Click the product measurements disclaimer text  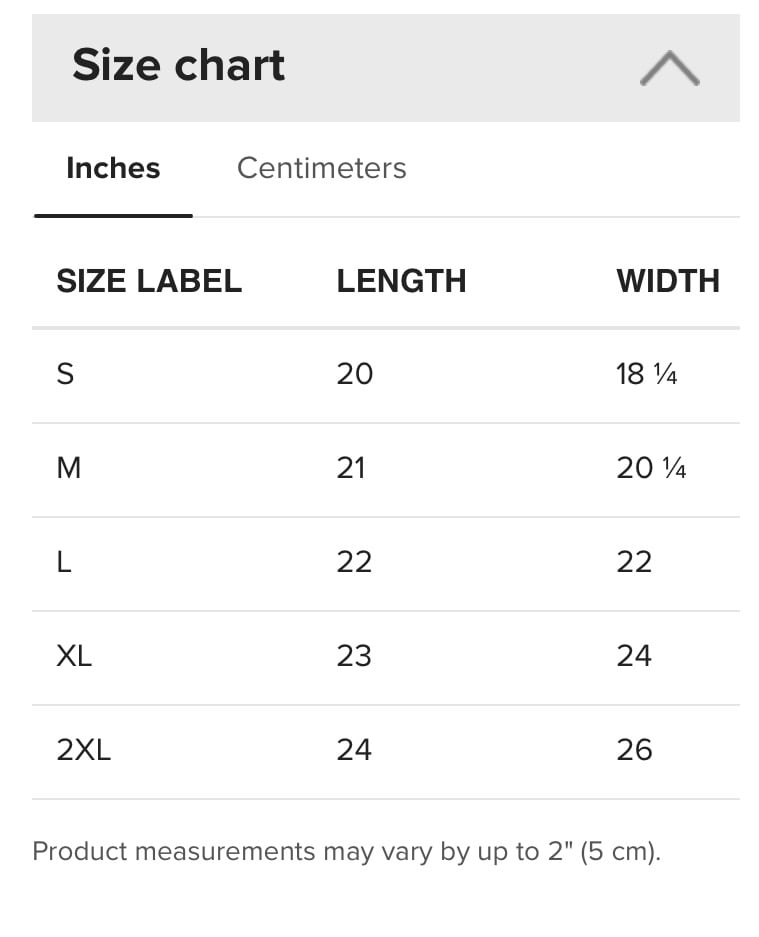(347, 852)
